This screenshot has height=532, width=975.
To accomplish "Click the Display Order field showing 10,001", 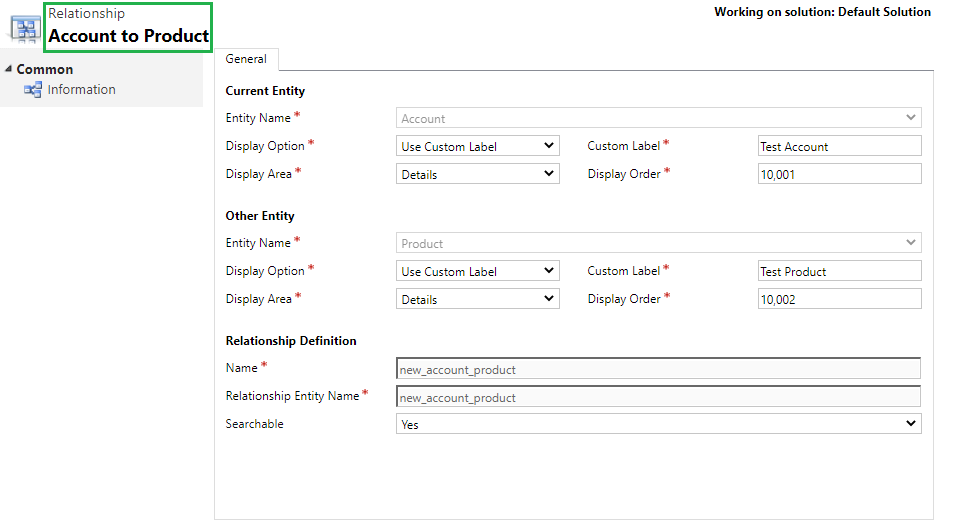I will coord(839,174).
